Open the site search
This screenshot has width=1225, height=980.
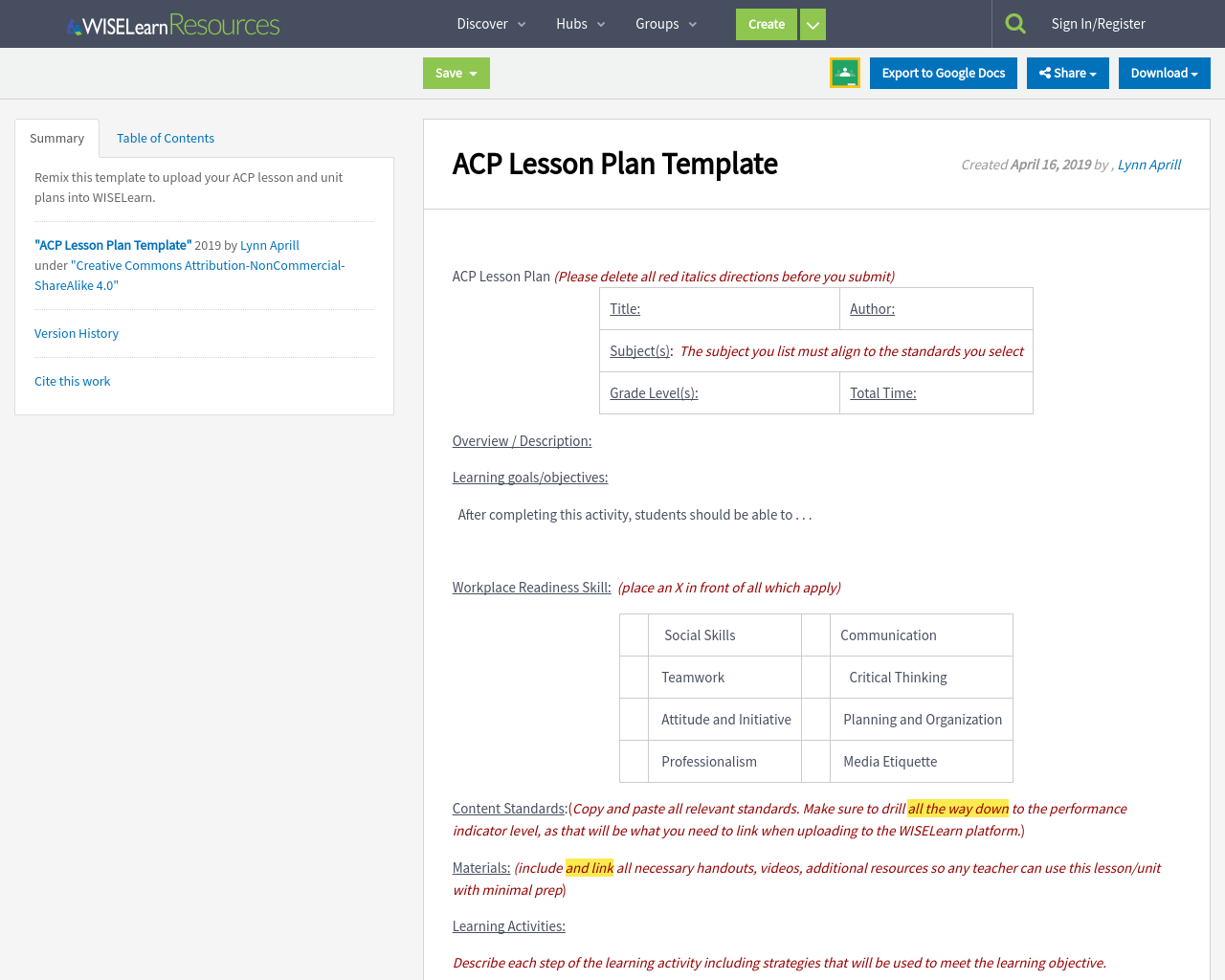tap(1015, 21)
